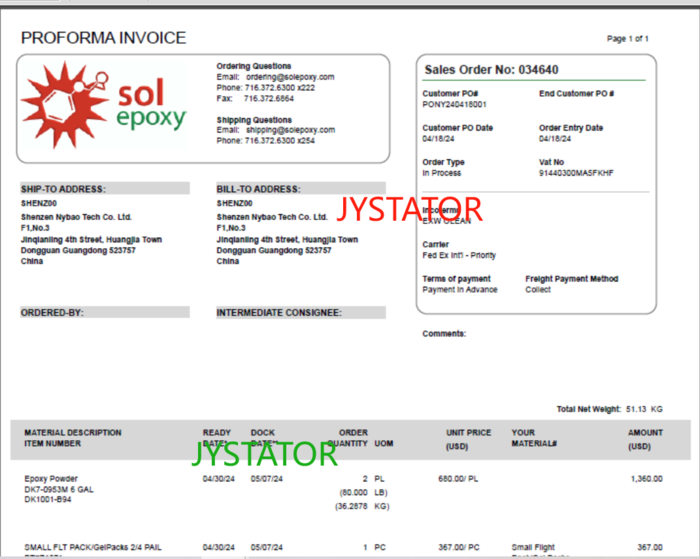Click the 'Epoxy Powder' material description
Image resolution: width=700 pixels, height=559 pixels.
point(51,479)
